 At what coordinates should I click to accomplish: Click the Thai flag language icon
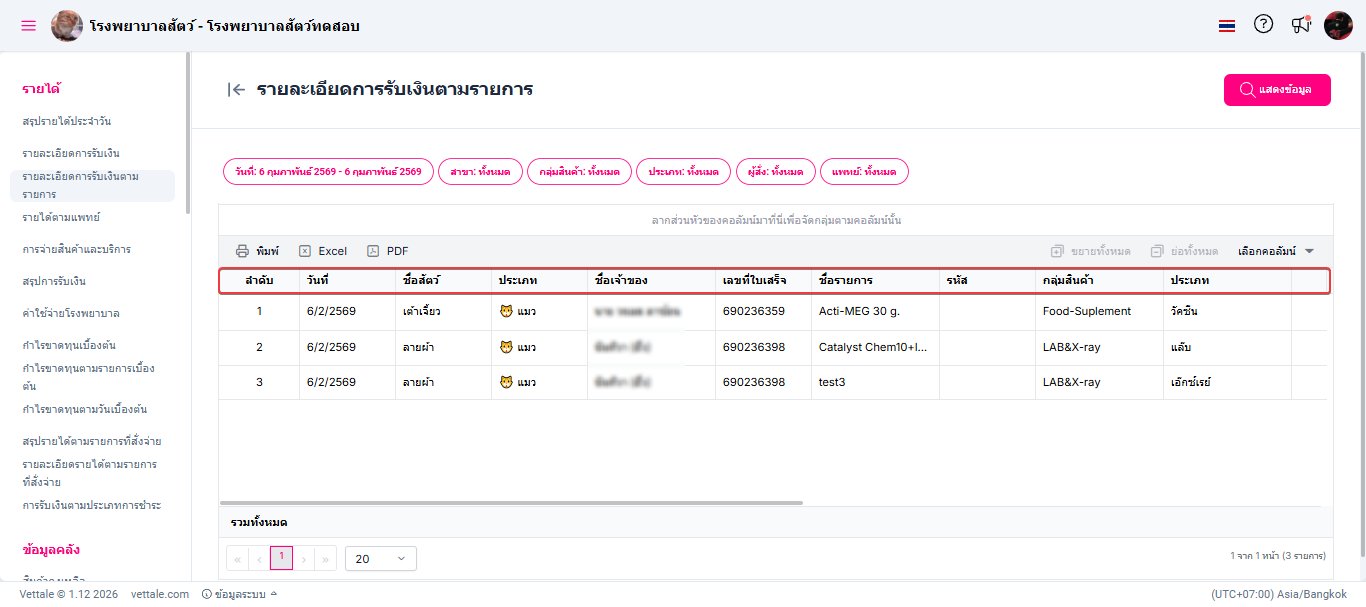click(x=1227, y=26)
